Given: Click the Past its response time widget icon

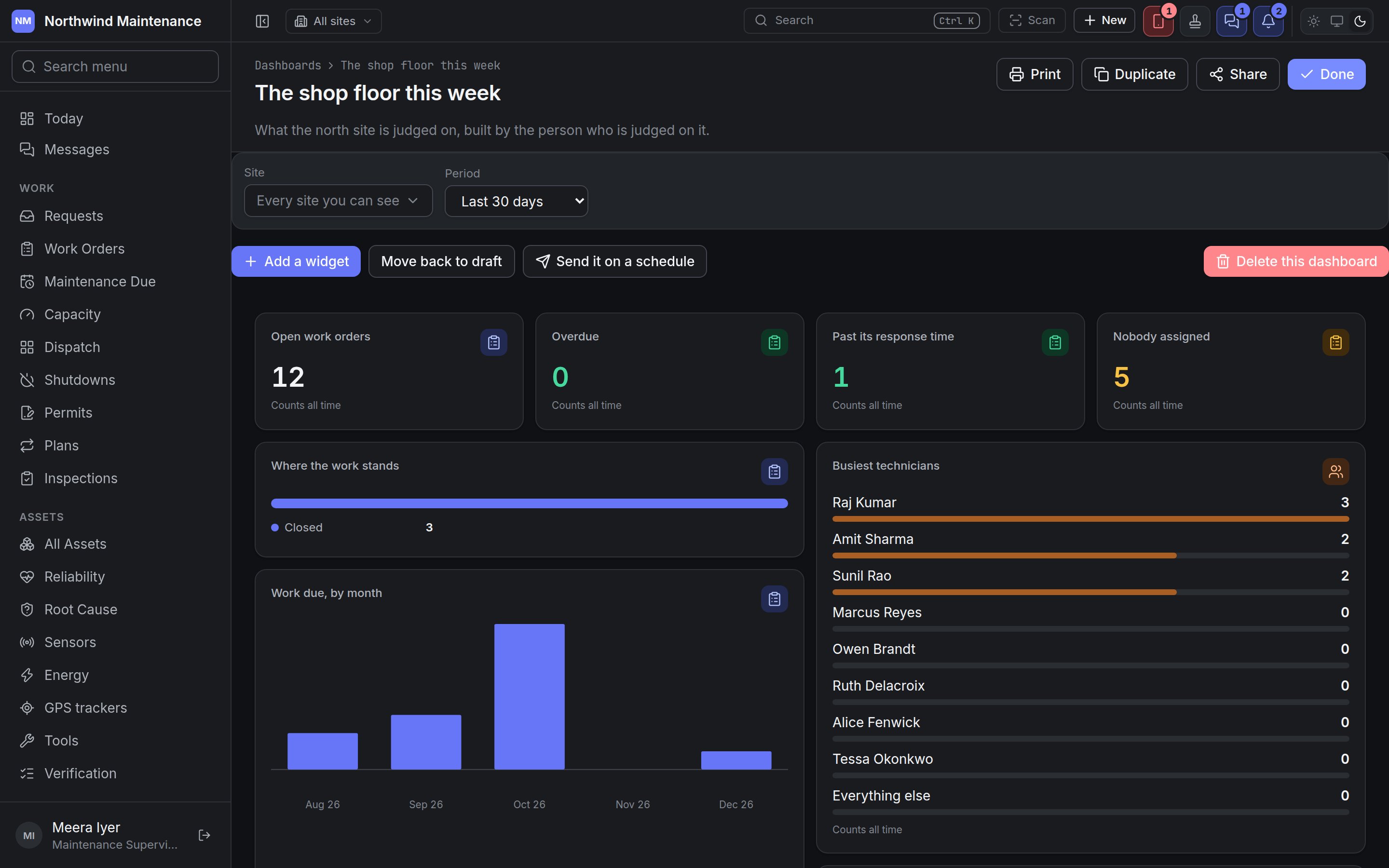Looking at the screenshot, I should pyautogui.click(x=1055, y=343).
